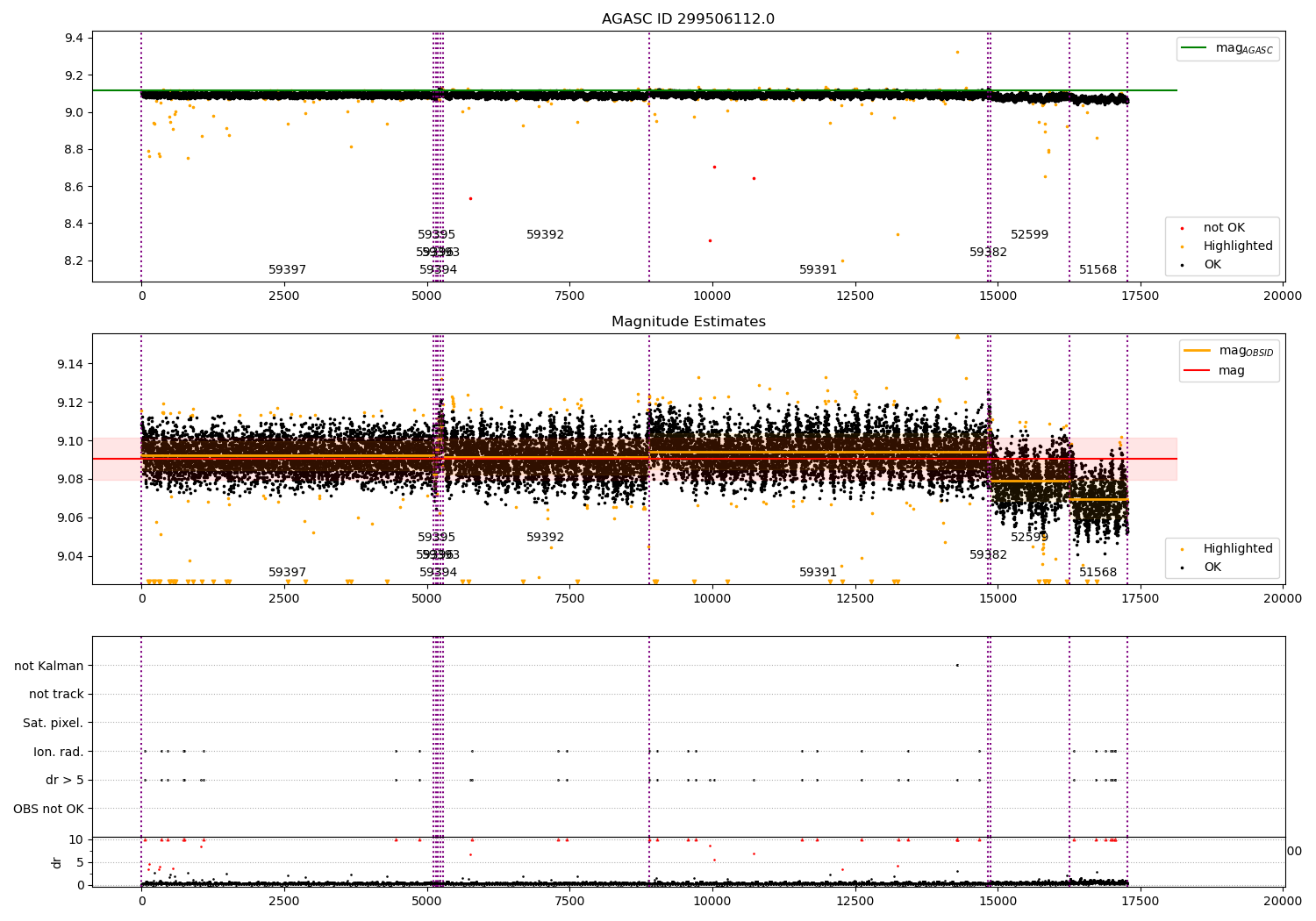
Task: Click OBSID label 59392 in the top plot
Action: pos(545,235)
